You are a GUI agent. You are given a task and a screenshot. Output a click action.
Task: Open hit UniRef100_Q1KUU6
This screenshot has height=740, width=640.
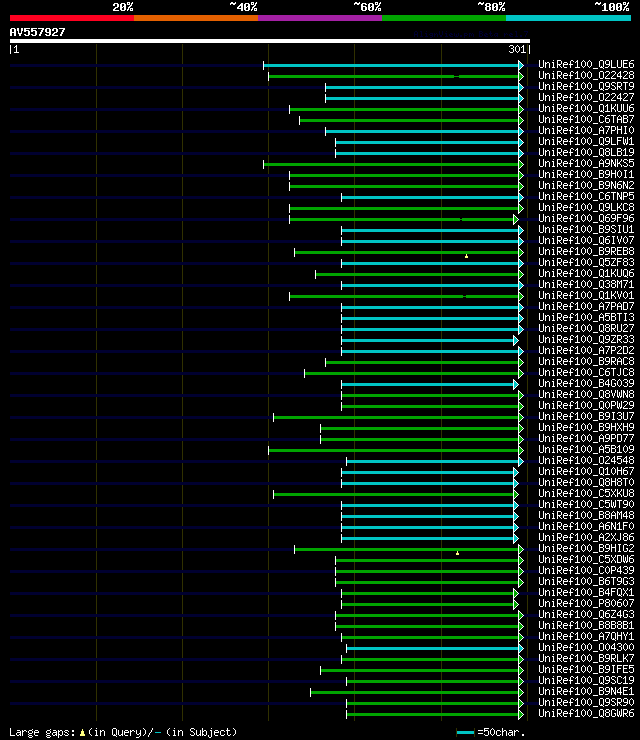click(586, 108)
